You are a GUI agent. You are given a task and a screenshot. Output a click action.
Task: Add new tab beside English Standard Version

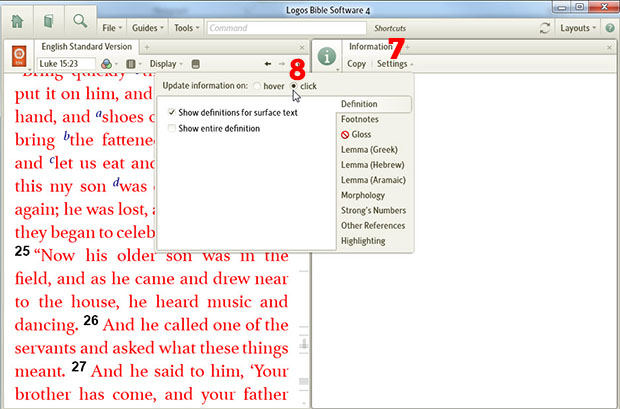point(147,47)
